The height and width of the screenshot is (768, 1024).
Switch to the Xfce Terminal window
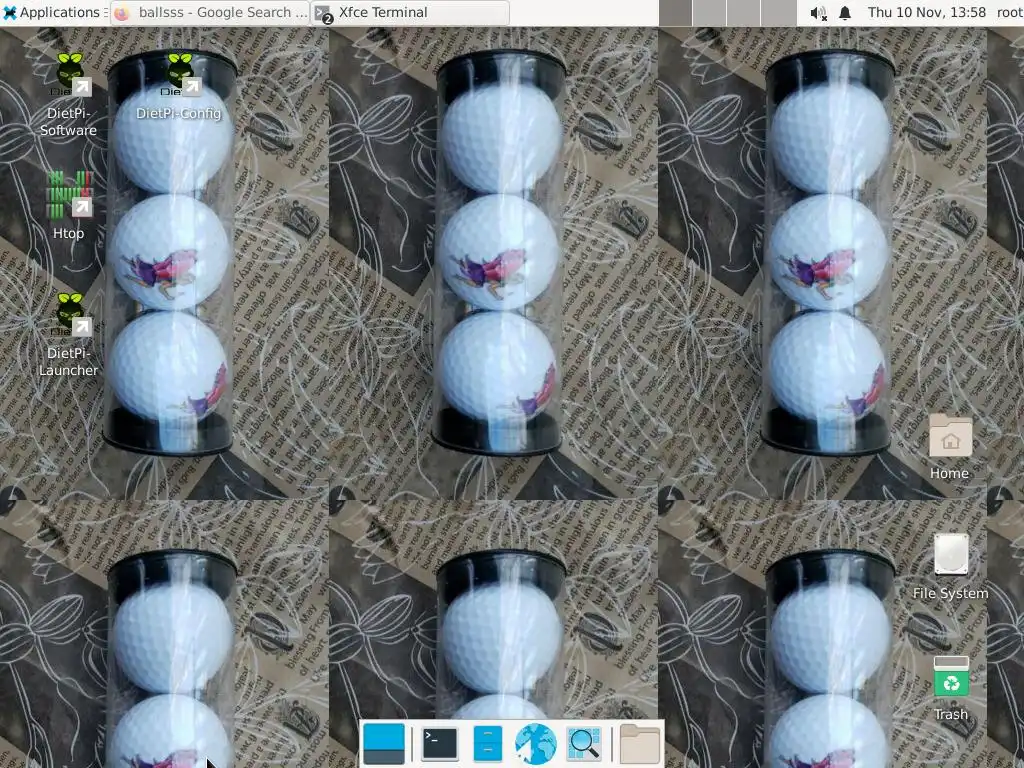(410, 12)
